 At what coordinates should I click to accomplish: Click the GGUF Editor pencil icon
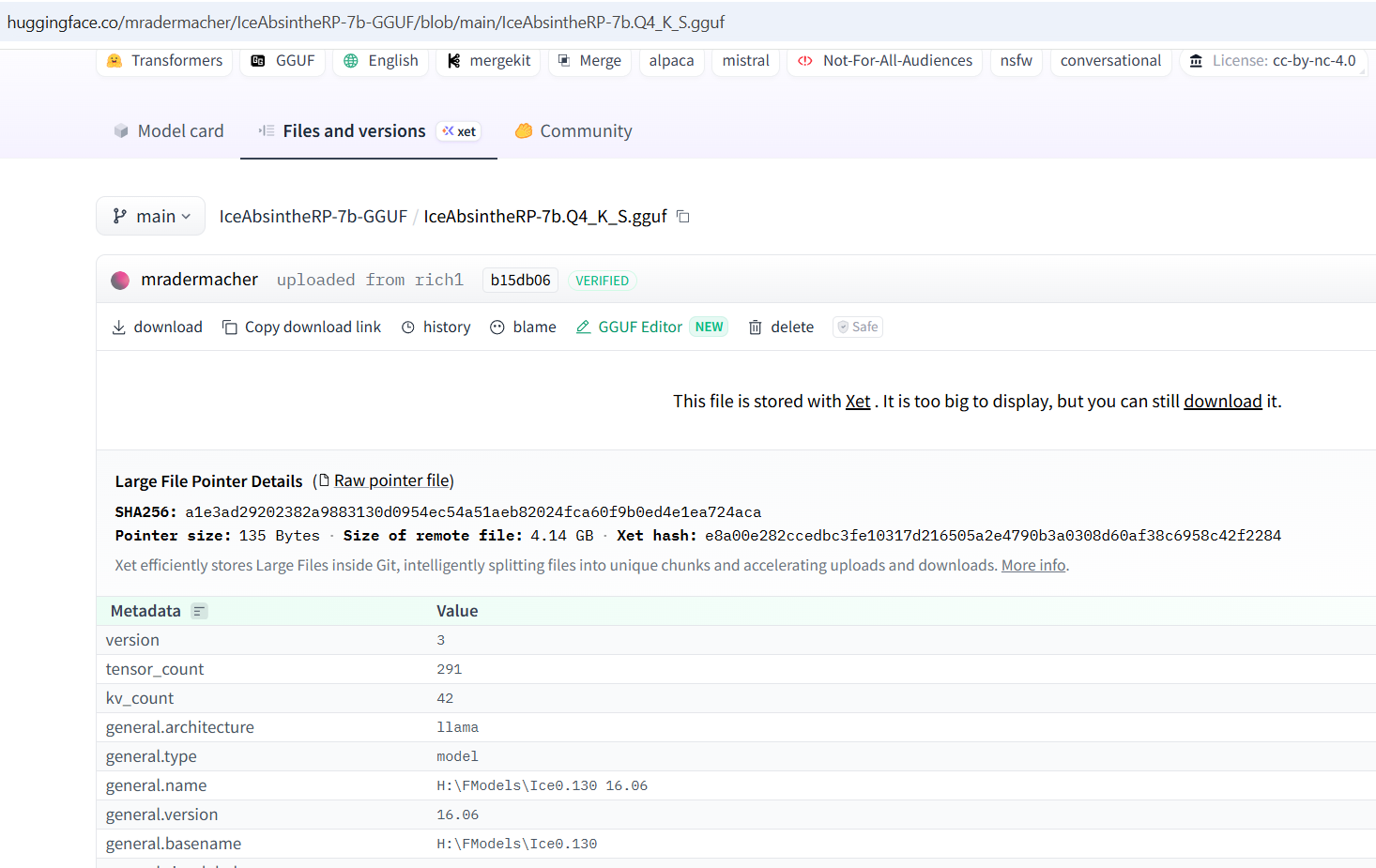[583, 327]
